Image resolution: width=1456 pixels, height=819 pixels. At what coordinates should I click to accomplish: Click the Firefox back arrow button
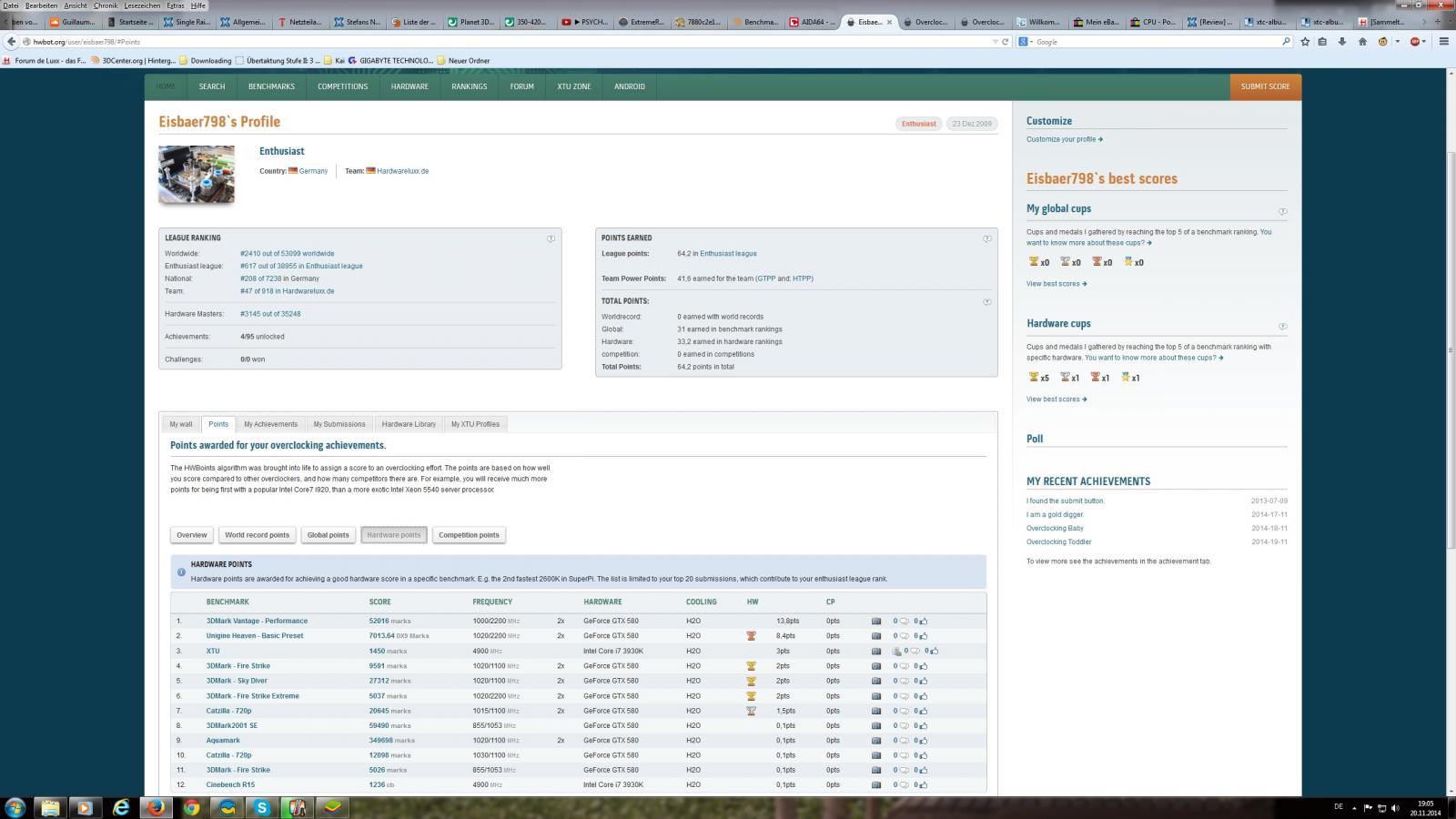coord(11,41)
